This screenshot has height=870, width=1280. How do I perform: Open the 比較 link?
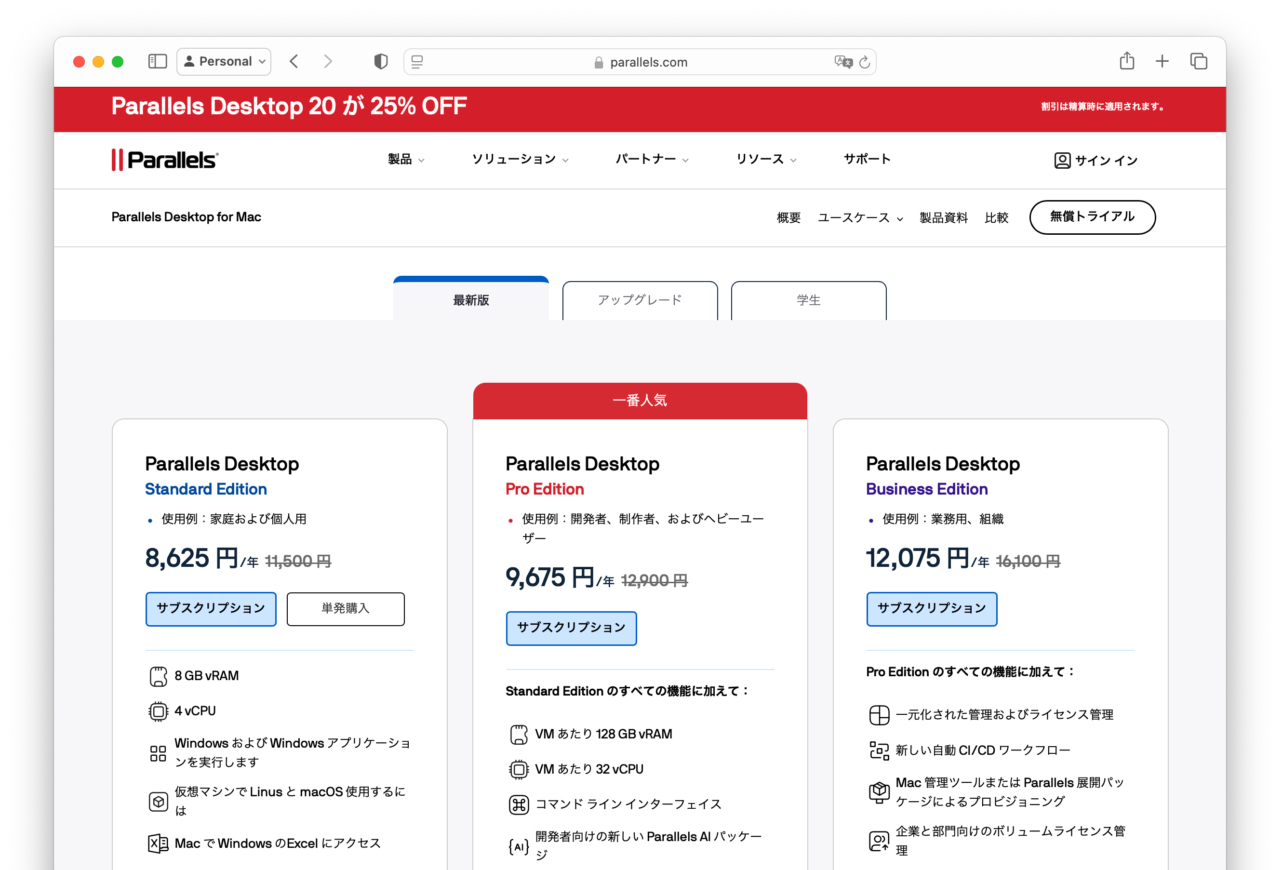[997, 218]
